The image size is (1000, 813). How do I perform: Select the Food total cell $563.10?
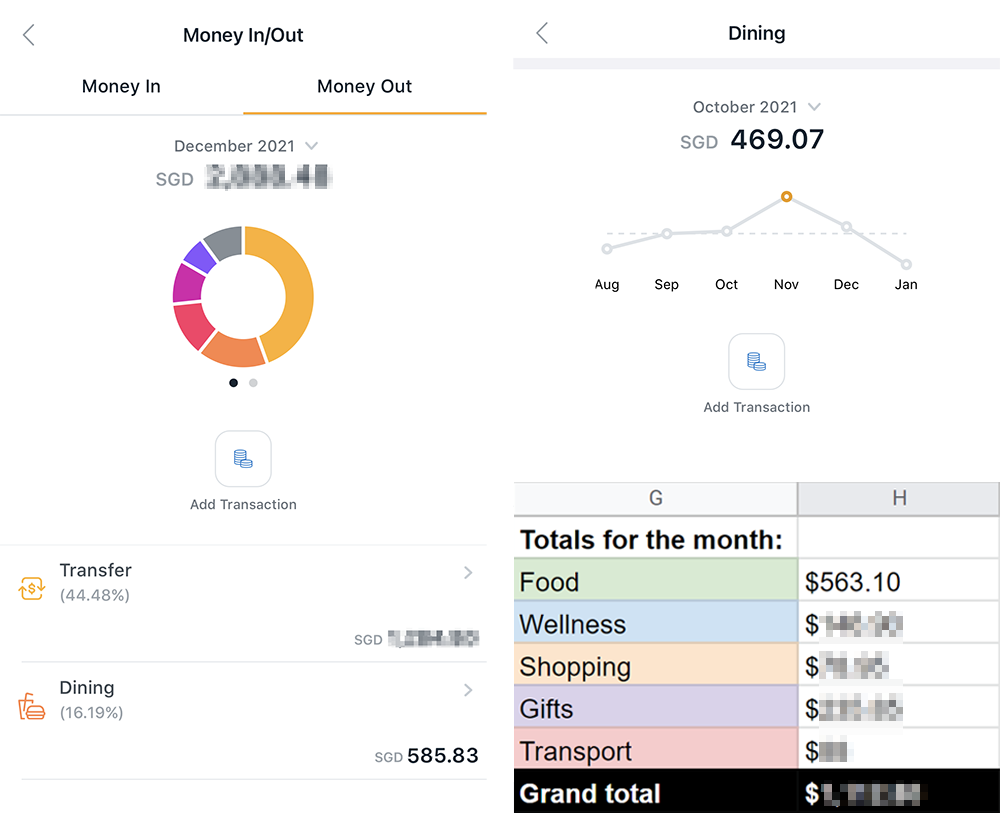tap(898, 581)
